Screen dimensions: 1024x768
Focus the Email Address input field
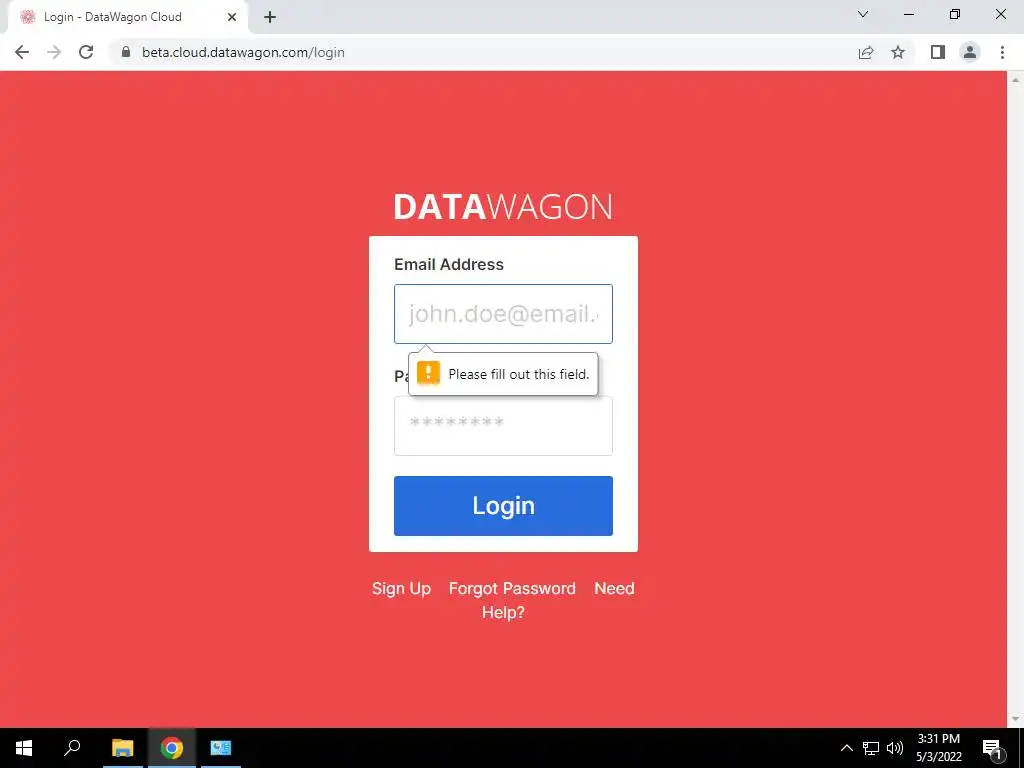click(x=503, y=313)
